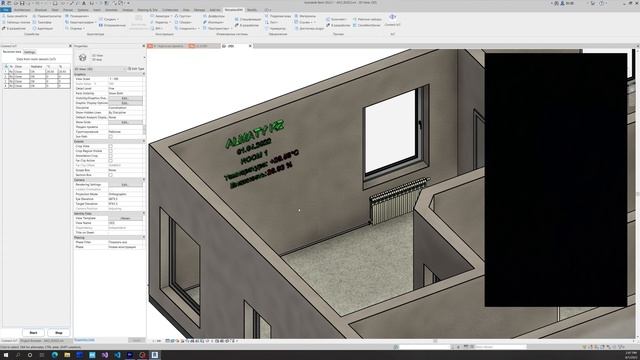The image size is (640, 360).
Task: Toggle the Annotation Crop checkbox
Action: [x=110, y=156]
